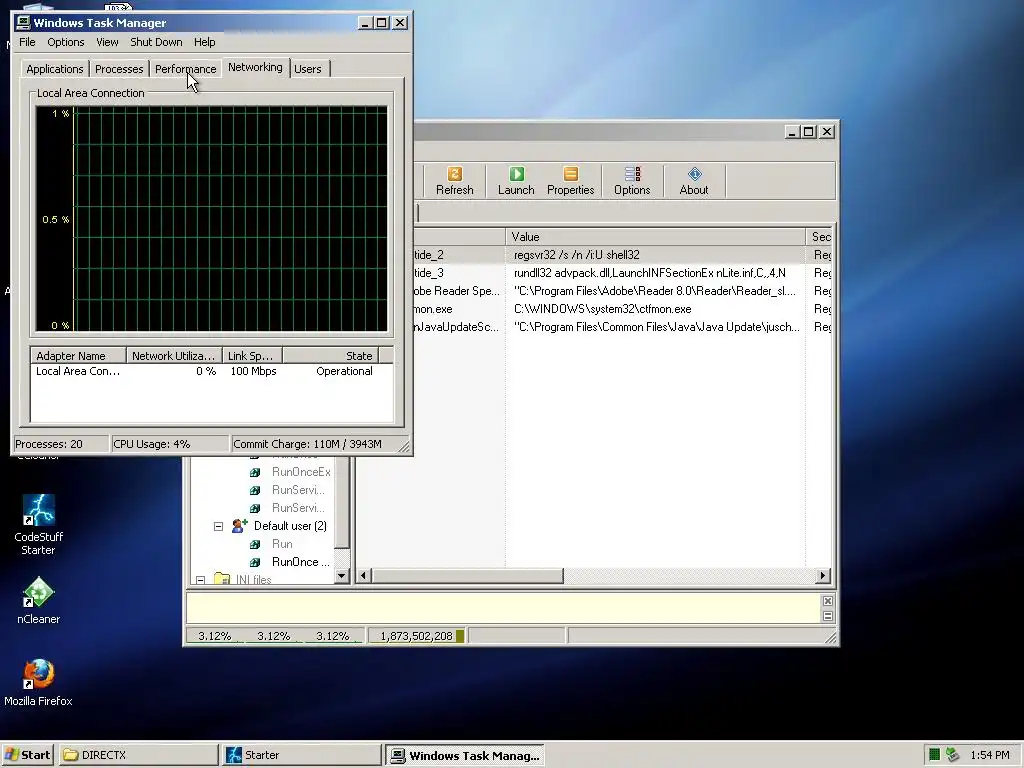Viewport: 1024px width, 768px height.
Task: Click the network tray icon beside the clock
Action: (953, 755)
